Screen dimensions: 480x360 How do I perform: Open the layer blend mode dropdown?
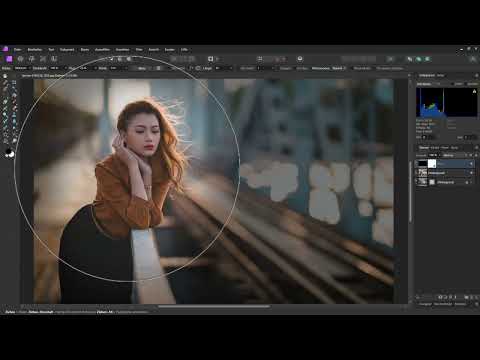coord(454,155)
